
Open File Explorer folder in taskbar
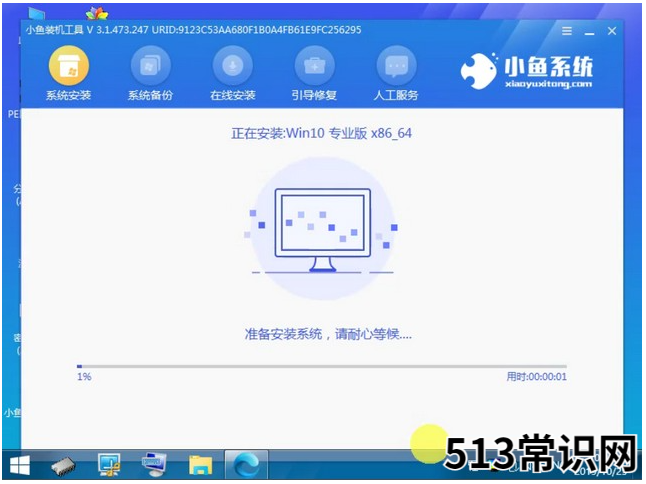pos(201,465)
